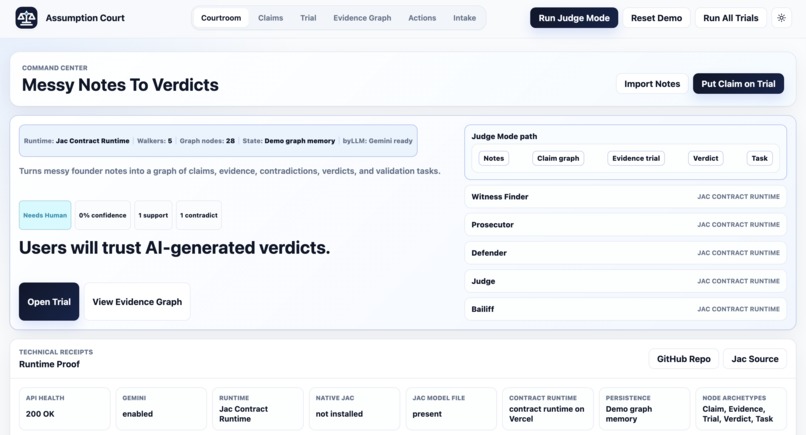Switch to the Intake tab
806x435 pixels.
tap(464, 18)
